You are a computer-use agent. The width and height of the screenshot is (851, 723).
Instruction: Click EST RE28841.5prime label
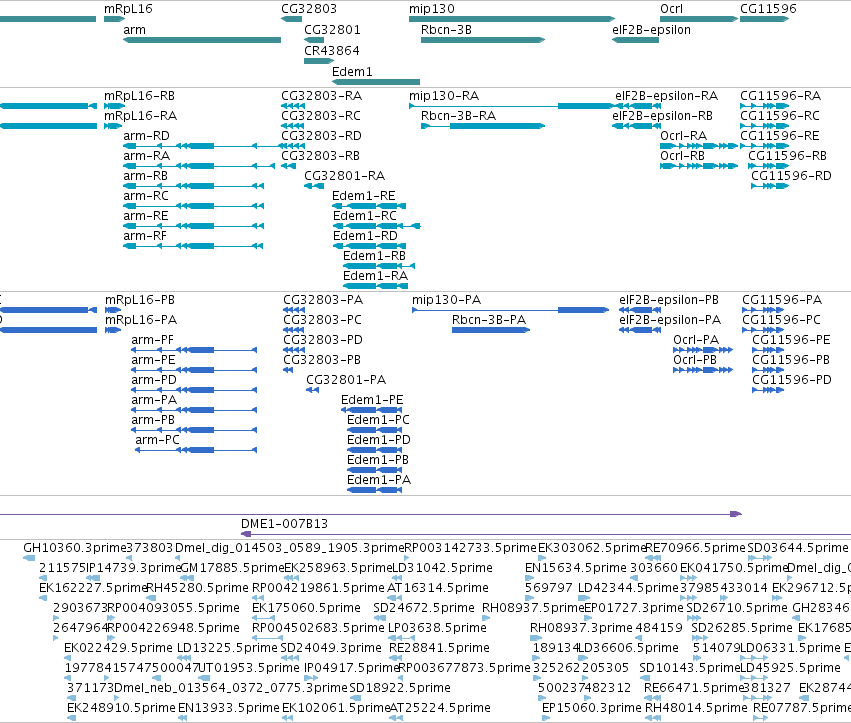(x=439, y=648)
